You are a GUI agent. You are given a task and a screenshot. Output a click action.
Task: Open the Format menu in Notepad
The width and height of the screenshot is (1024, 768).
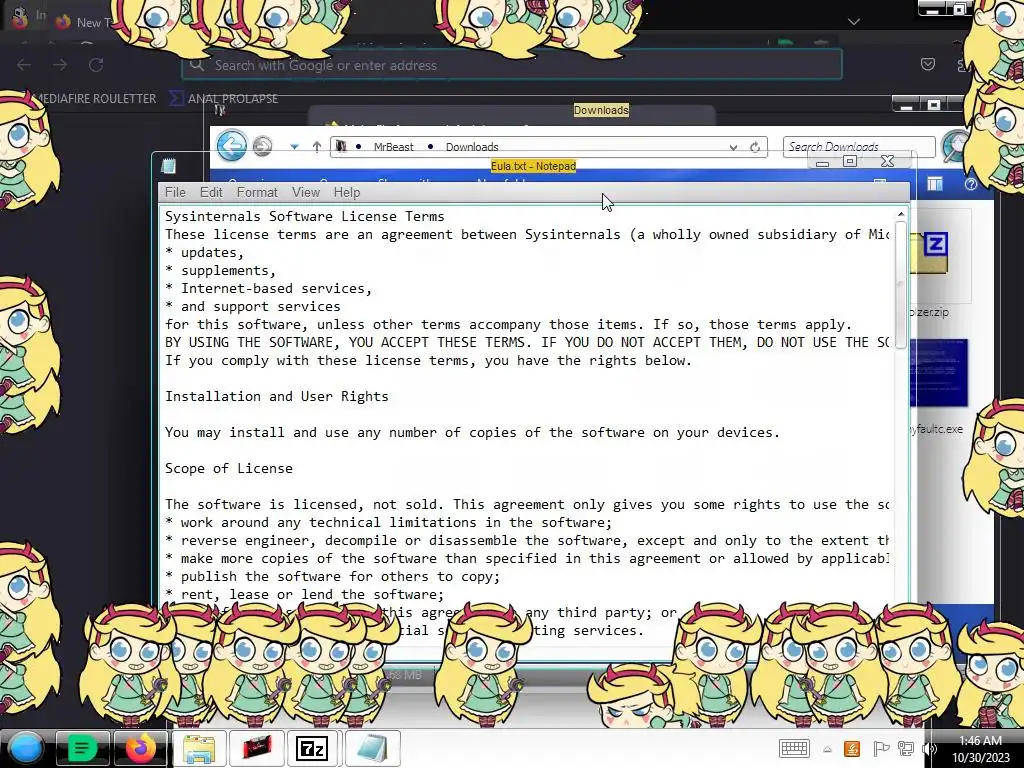point(257,193)
